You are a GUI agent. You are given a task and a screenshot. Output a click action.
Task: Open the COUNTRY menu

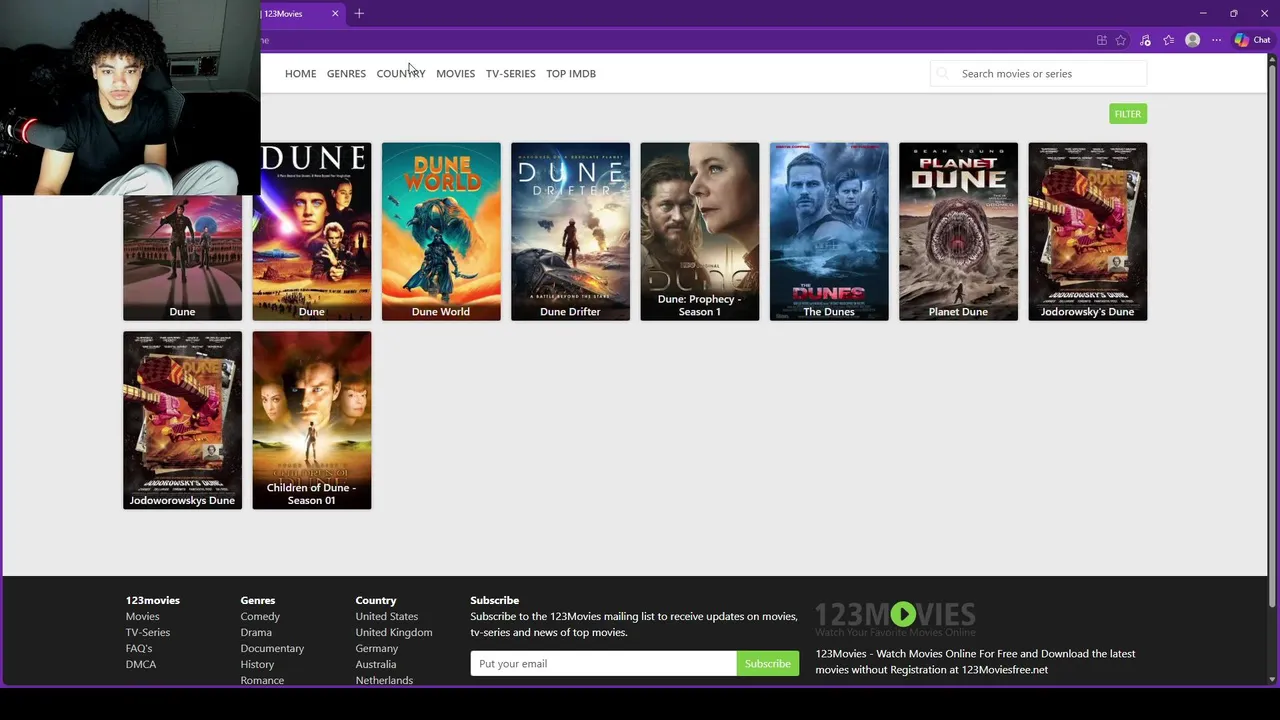click(x=400, y=73)
